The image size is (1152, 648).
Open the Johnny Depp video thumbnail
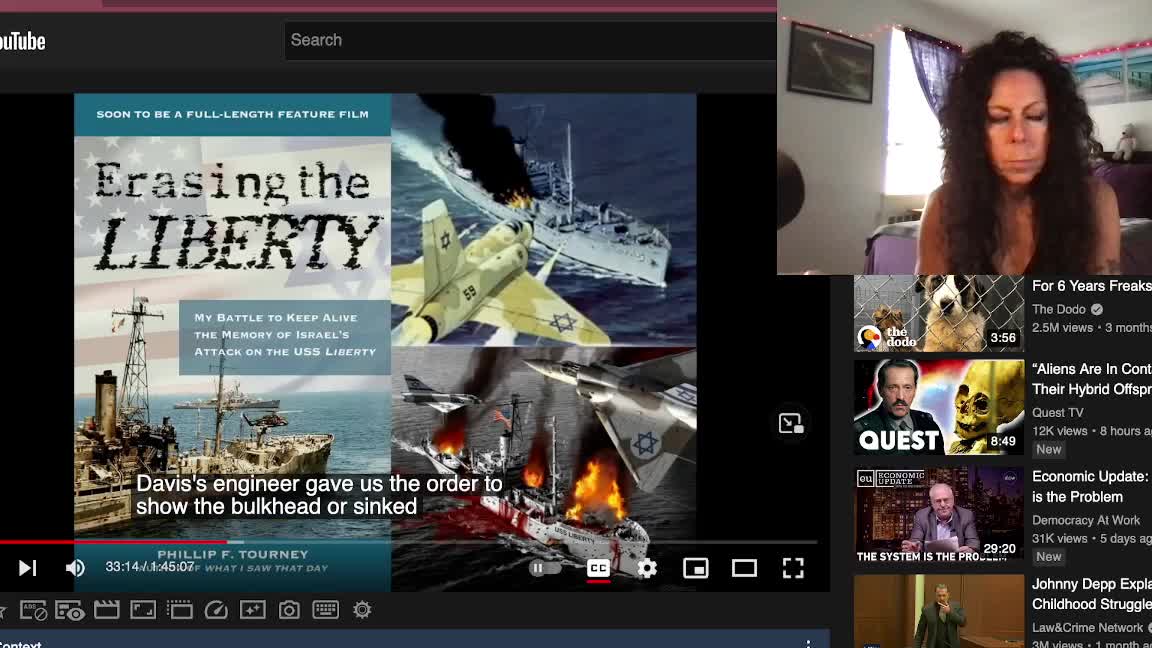(x=939, y=611)
